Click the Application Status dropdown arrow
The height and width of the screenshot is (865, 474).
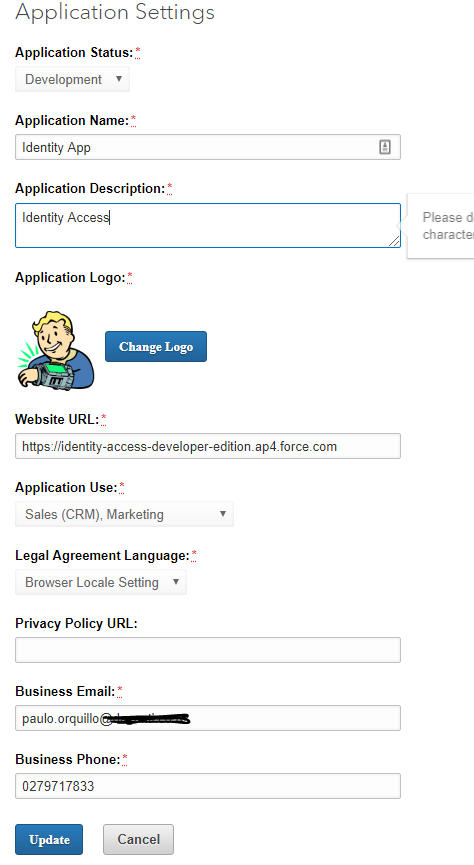118,79
